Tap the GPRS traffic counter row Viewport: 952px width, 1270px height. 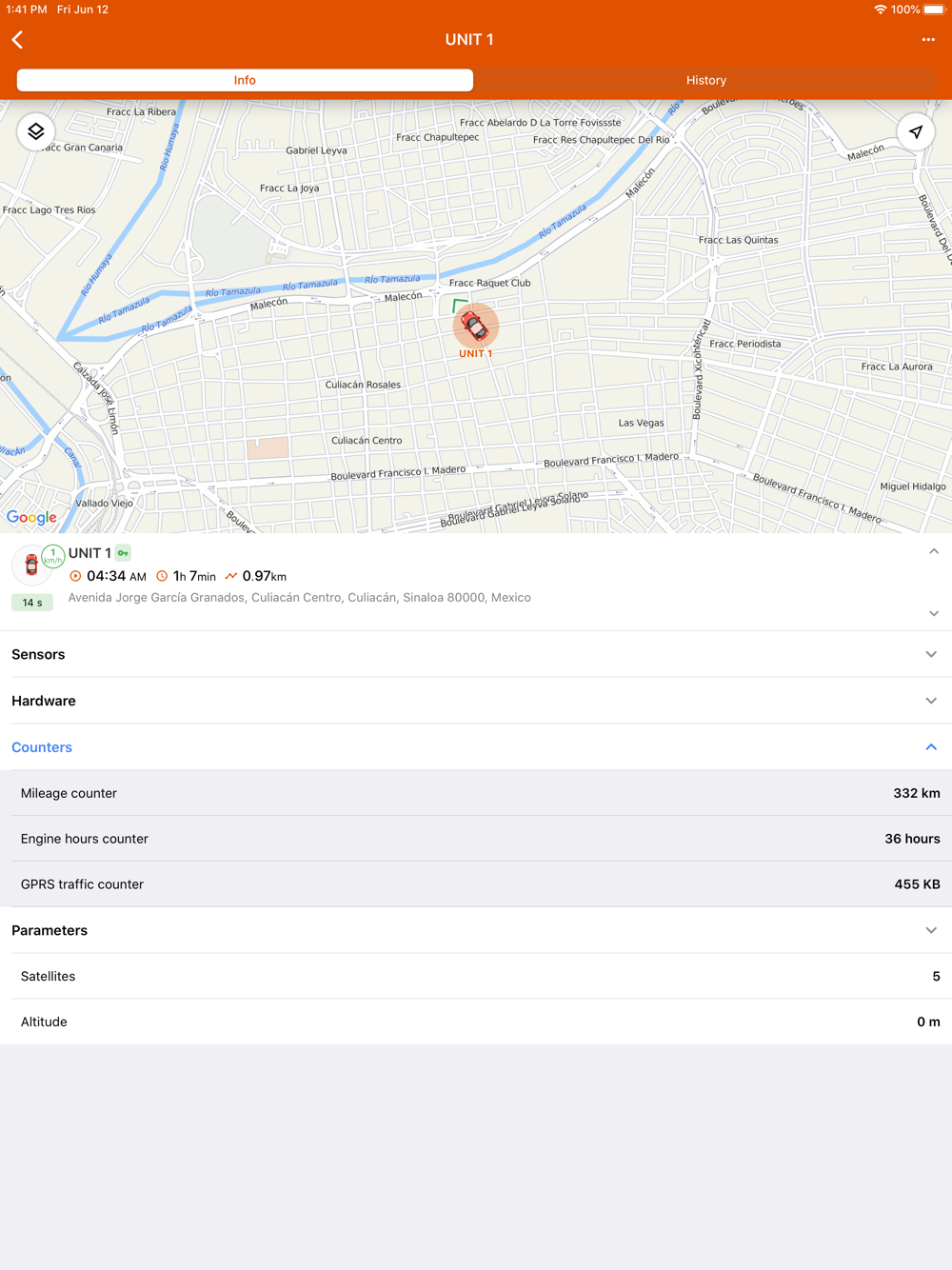click(476, 884)
